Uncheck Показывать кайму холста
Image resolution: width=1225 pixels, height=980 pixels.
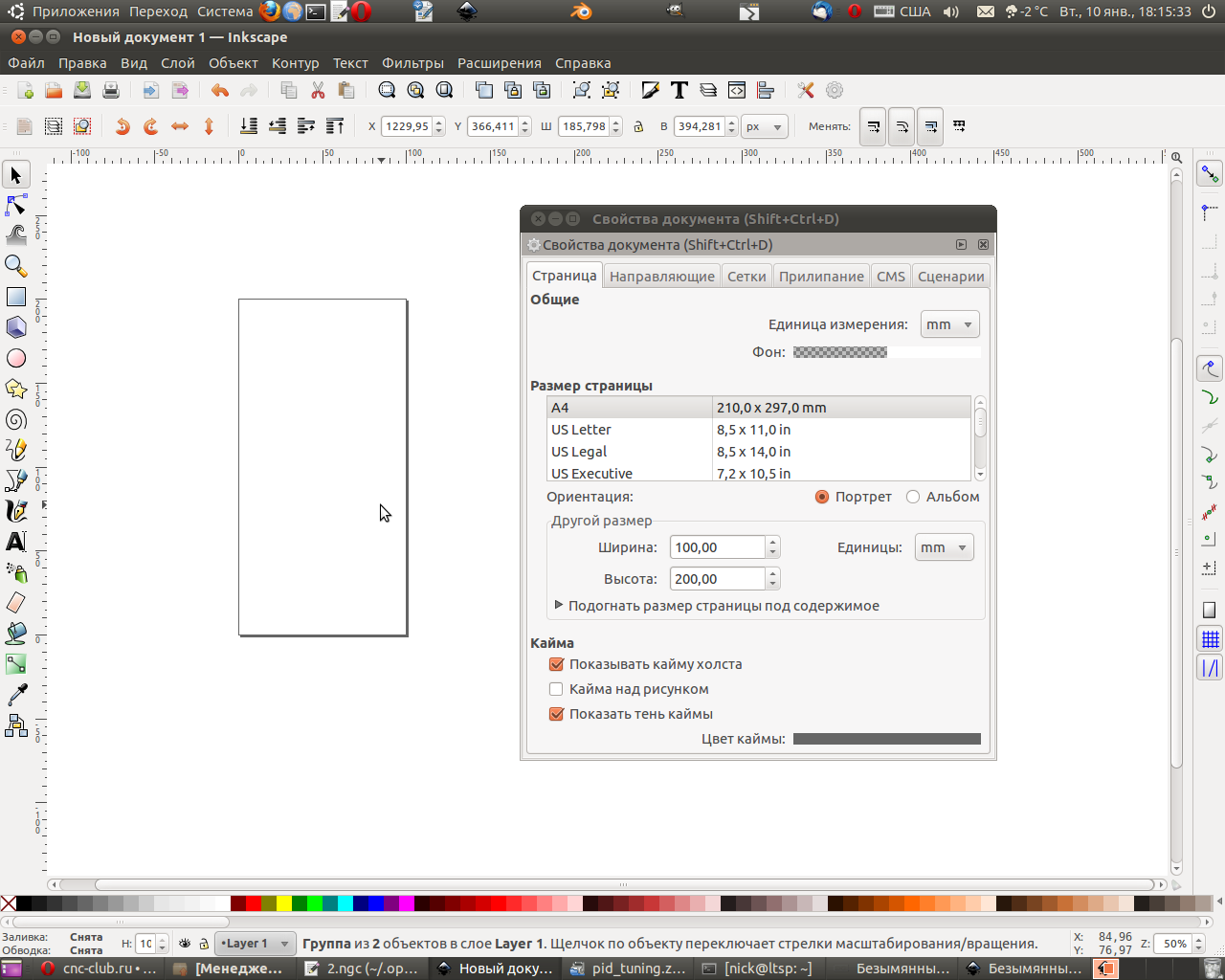[556, 664]
